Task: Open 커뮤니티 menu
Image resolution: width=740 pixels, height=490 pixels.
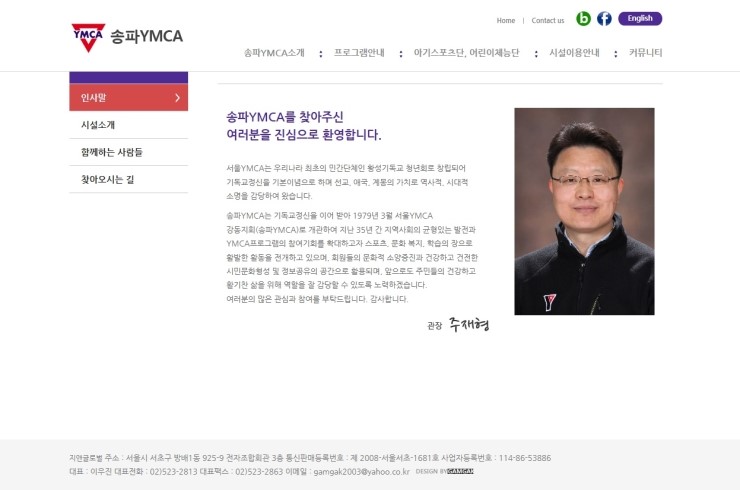Action: 646,53
